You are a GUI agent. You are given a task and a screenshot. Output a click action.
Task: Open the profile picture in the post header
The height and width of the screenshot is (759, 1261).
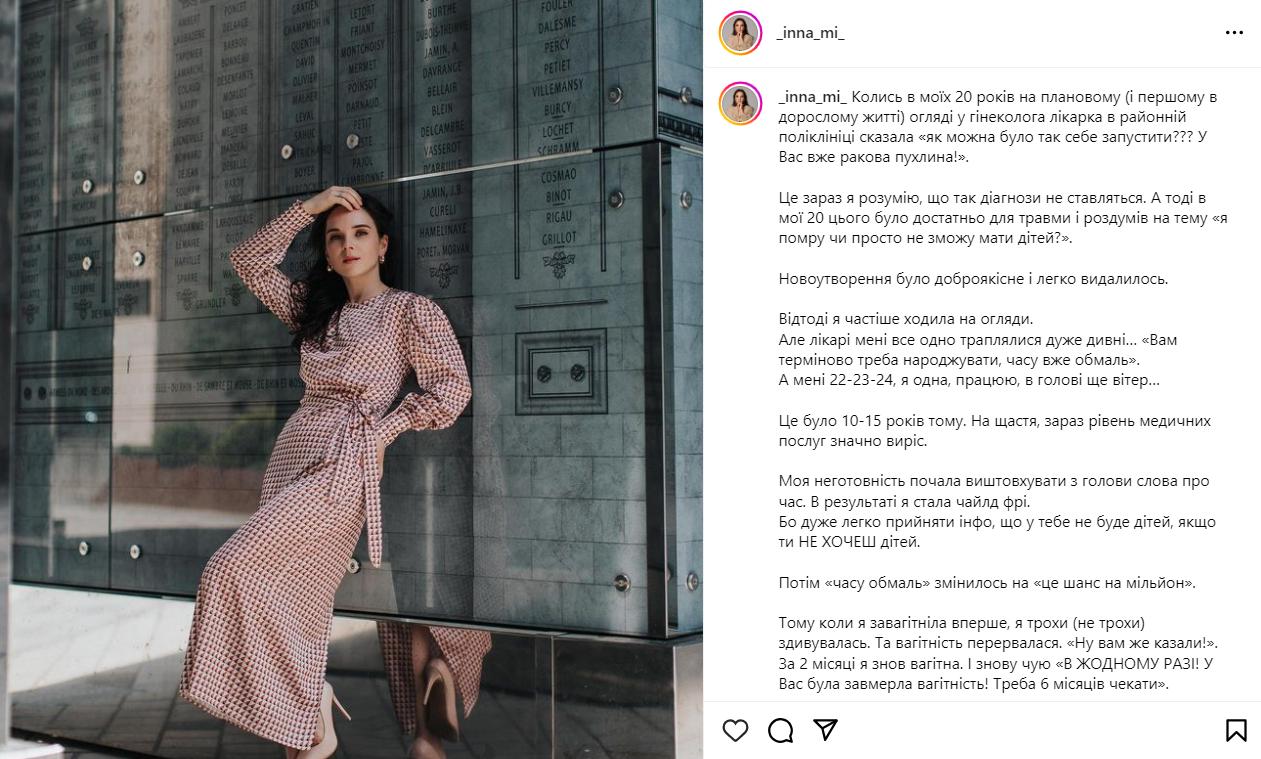point(741,33)
